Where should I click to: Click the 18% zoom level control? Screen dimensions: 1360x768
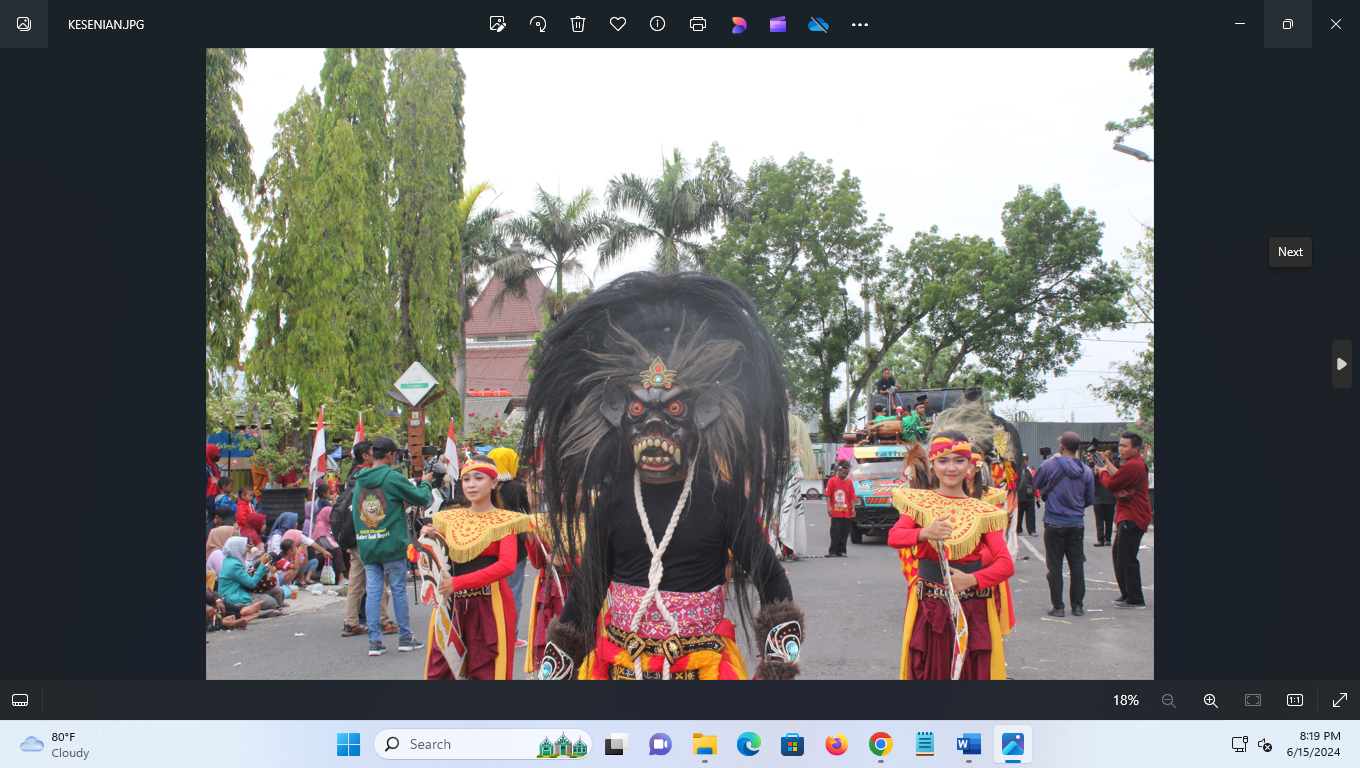pos(1125,700)
